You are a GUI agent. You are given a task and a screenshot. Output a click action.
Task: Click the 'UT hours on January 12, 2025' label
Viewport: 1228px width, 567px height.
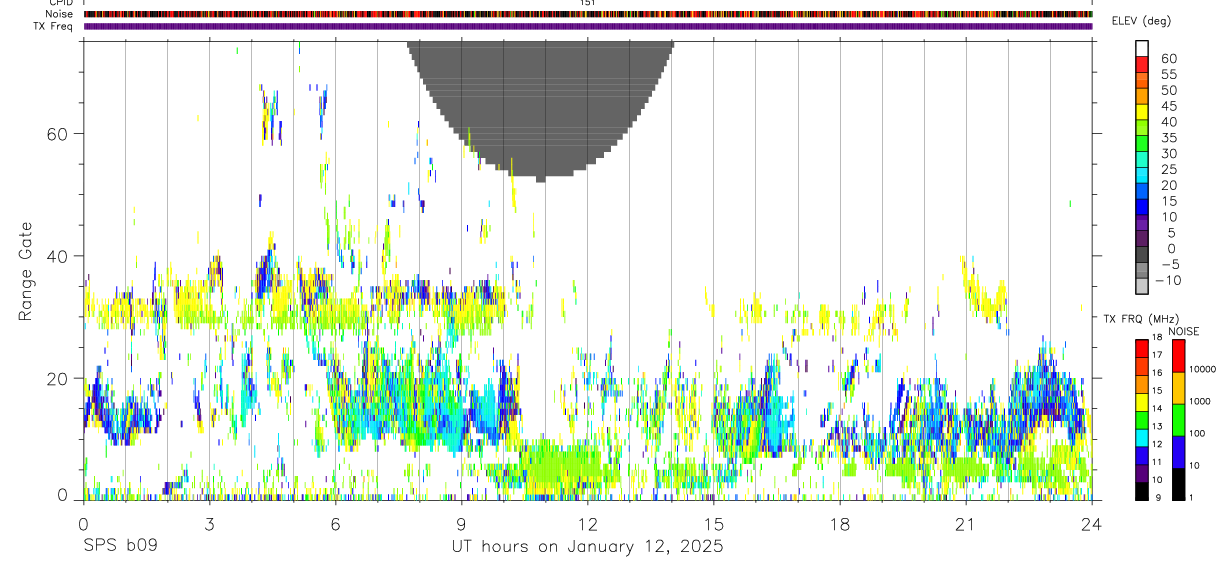click(x=586, y=547)
